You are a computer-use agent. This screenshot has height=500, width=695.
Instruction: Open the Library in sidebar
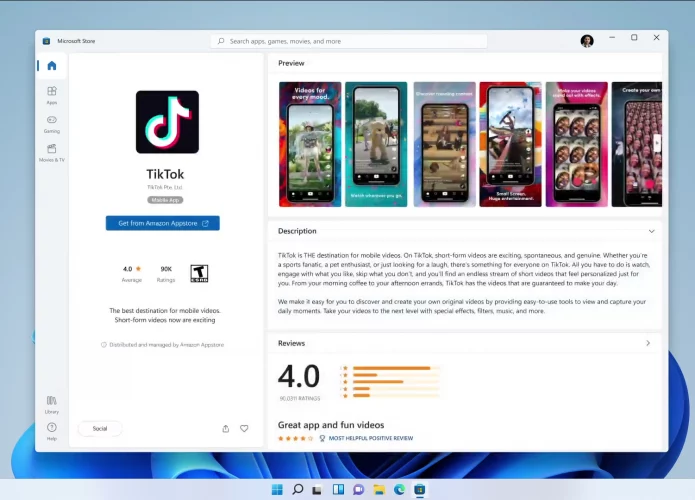[52, 405]
